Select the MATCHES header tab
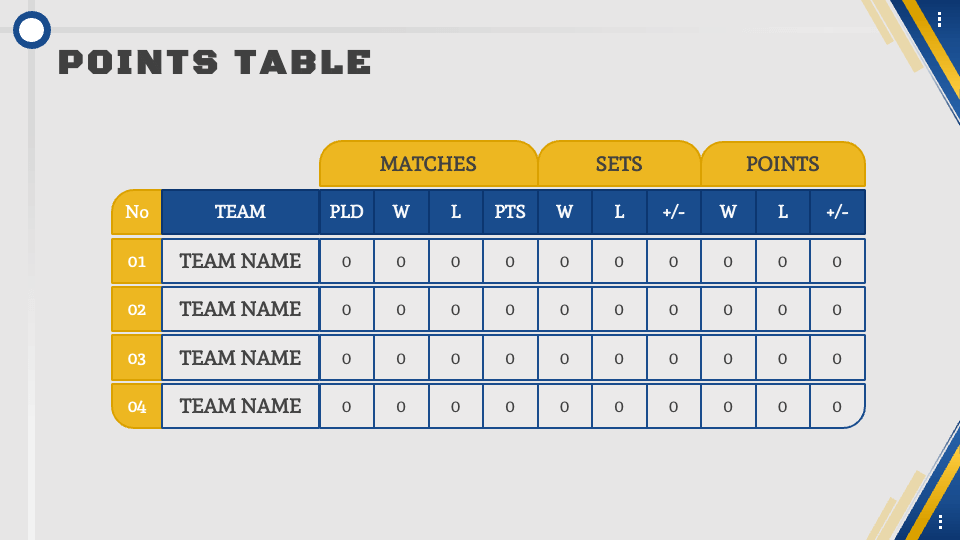 pyautogui.click(x=429, y=163)
